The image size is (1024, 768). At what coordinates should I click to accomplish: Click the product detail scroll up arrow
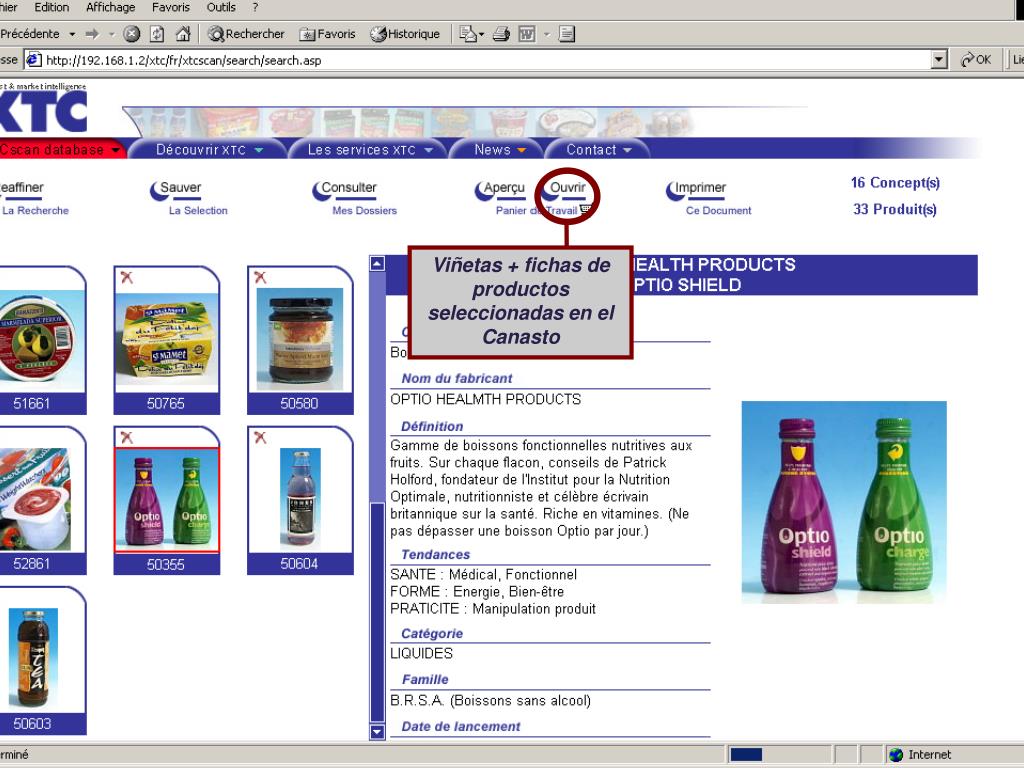[377, 264]
